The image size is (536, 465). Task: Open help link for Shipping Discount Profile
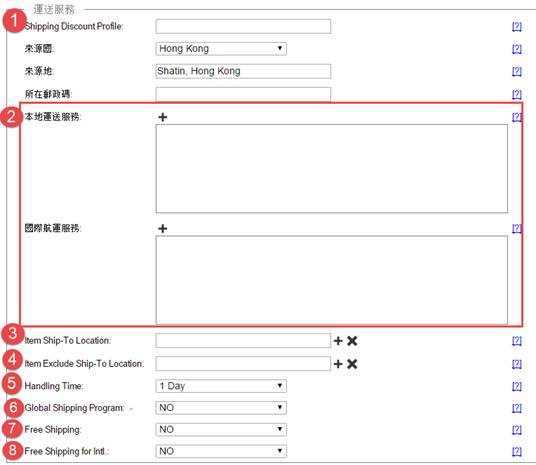tap(517, 26)
